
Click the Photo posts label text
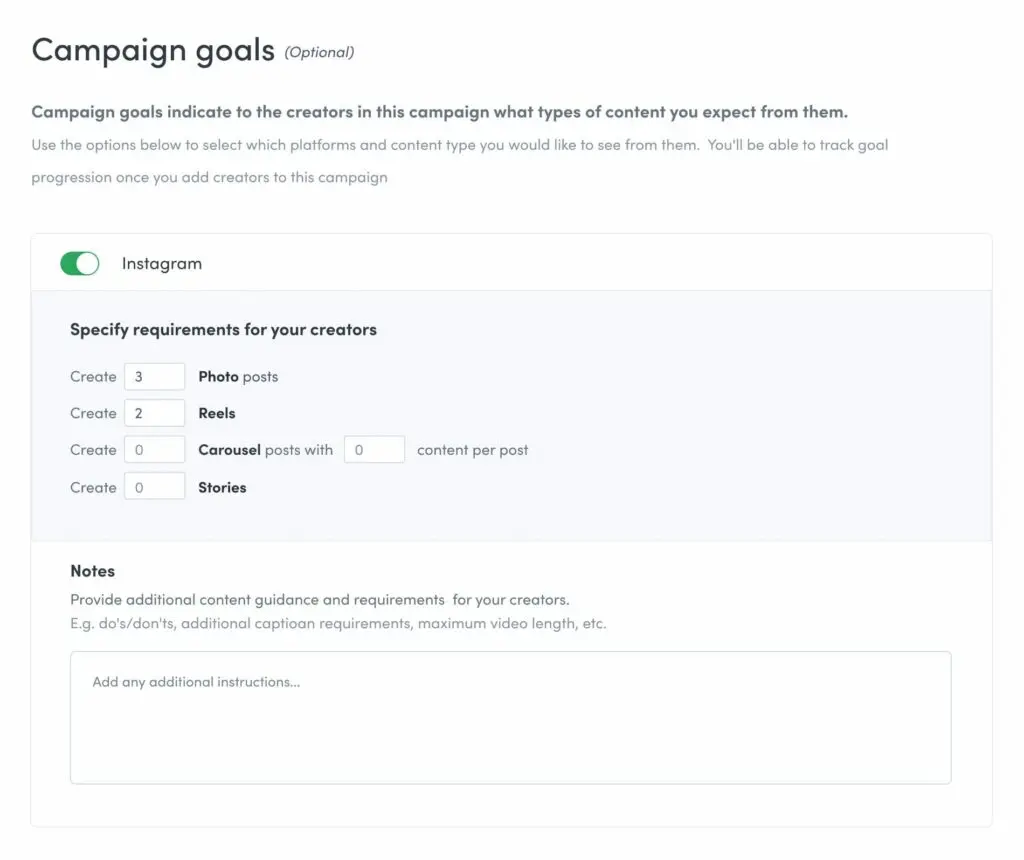(x=238, y=377)
